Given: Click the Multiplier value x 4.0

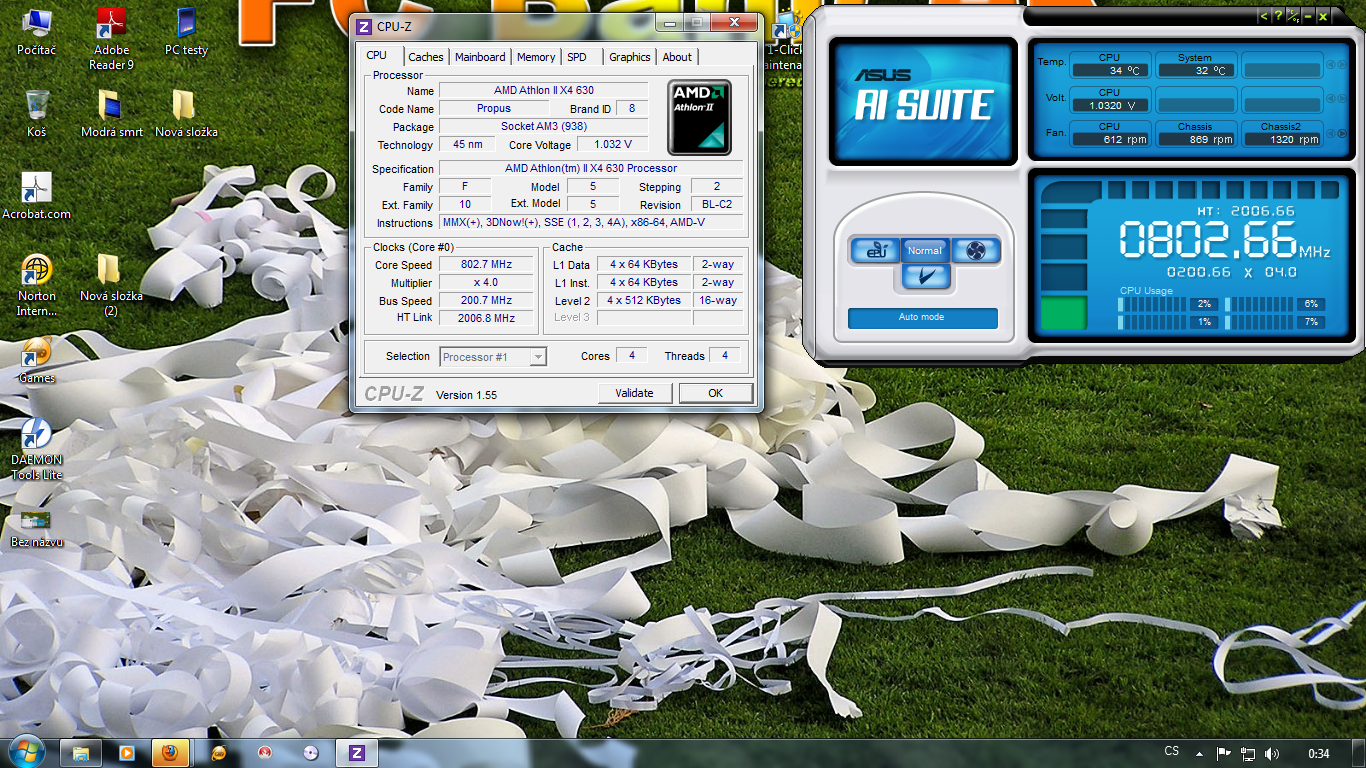Looking at the screenshot, I should 486,283.
